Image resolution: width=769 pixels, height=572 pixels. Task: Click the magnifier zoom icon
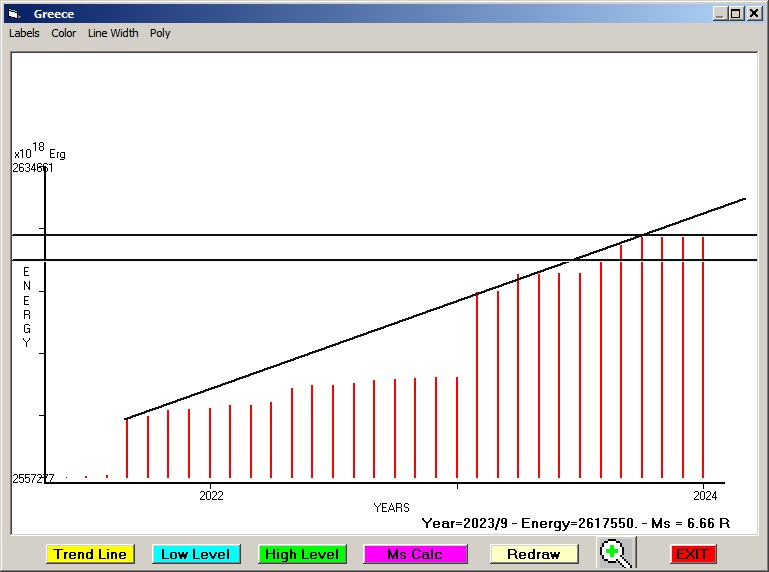pyautogui.click(x=616, y=553)
